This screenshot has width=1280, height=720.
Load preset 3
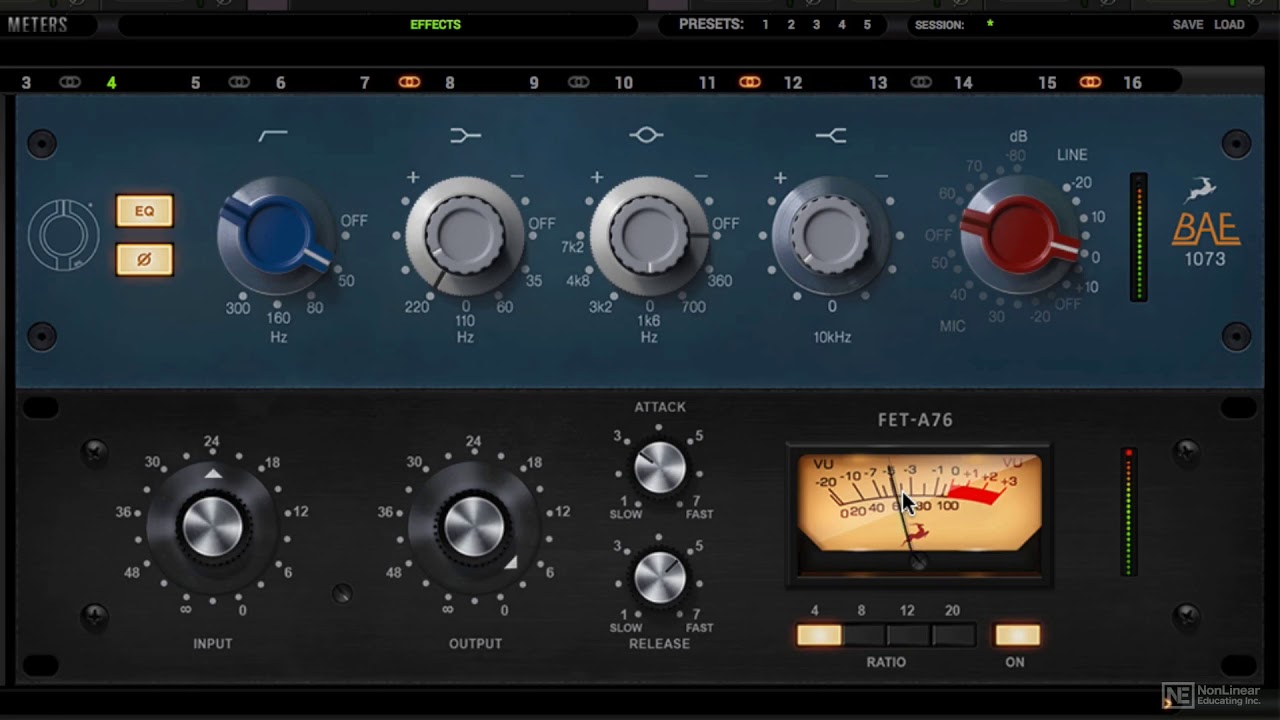pyautogui.click(x=816, y=25)
